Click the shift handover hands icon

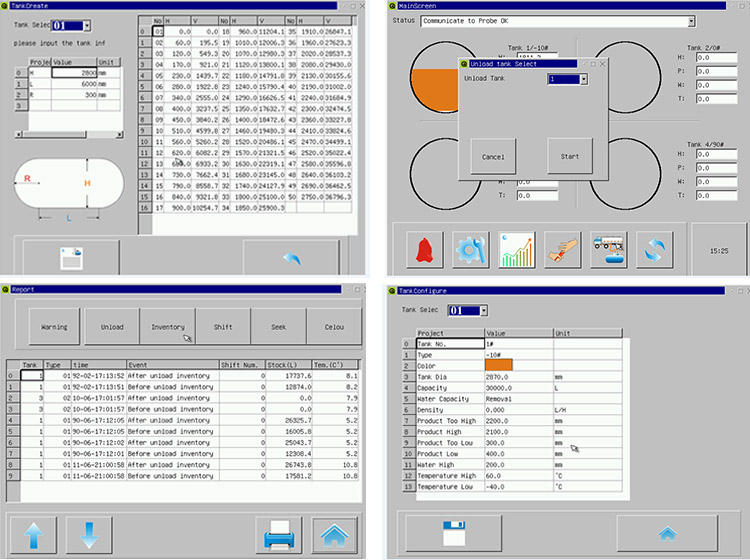pos(563,250)
